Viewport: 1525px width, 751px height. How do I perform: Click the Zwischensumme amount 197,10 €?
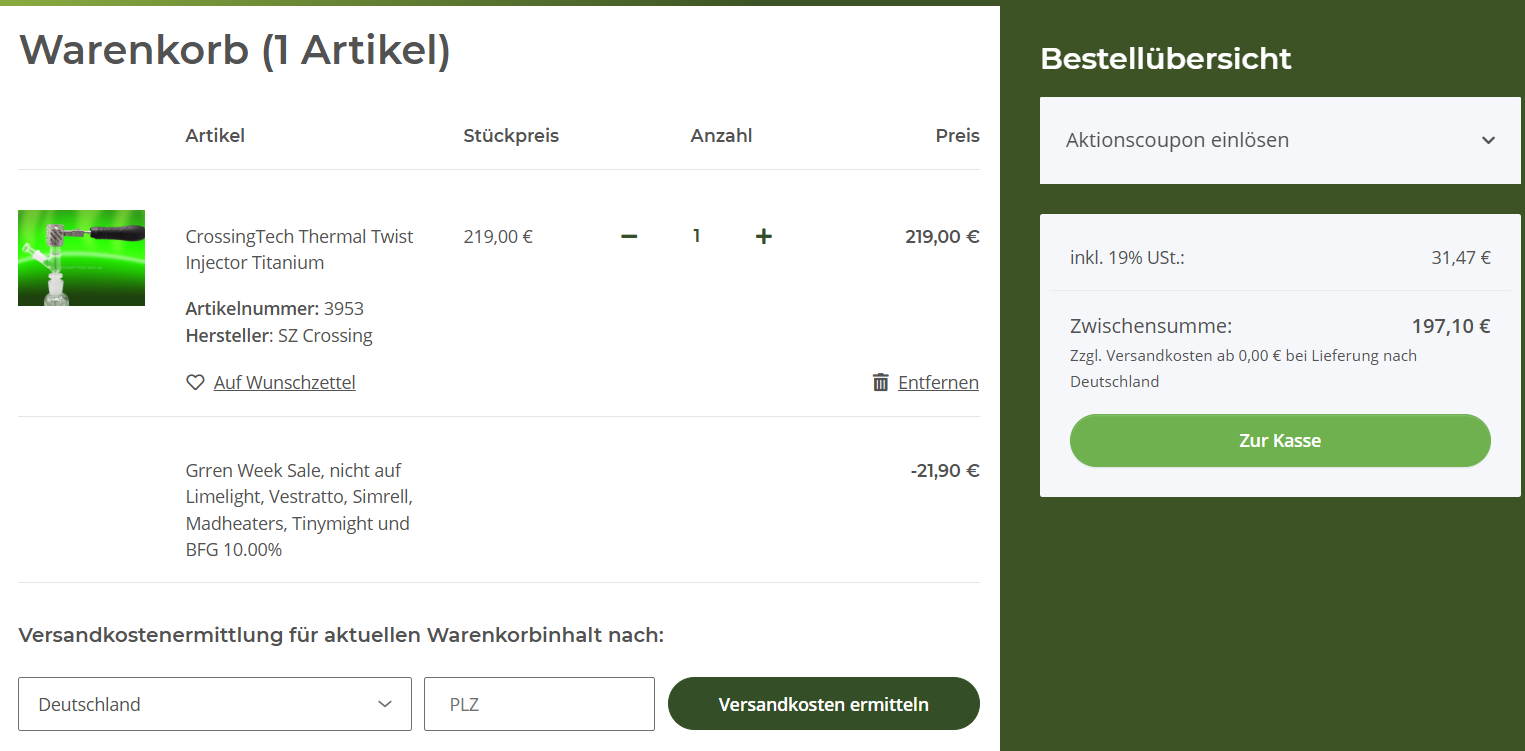[1450, 326]
